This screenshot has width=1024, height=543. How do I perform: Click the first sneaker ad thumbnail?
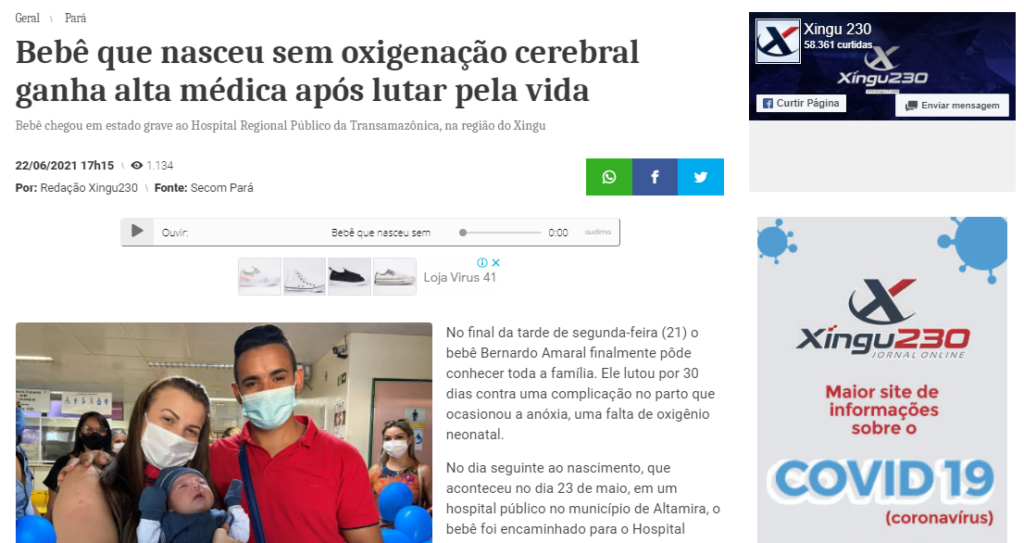(260, 276)
